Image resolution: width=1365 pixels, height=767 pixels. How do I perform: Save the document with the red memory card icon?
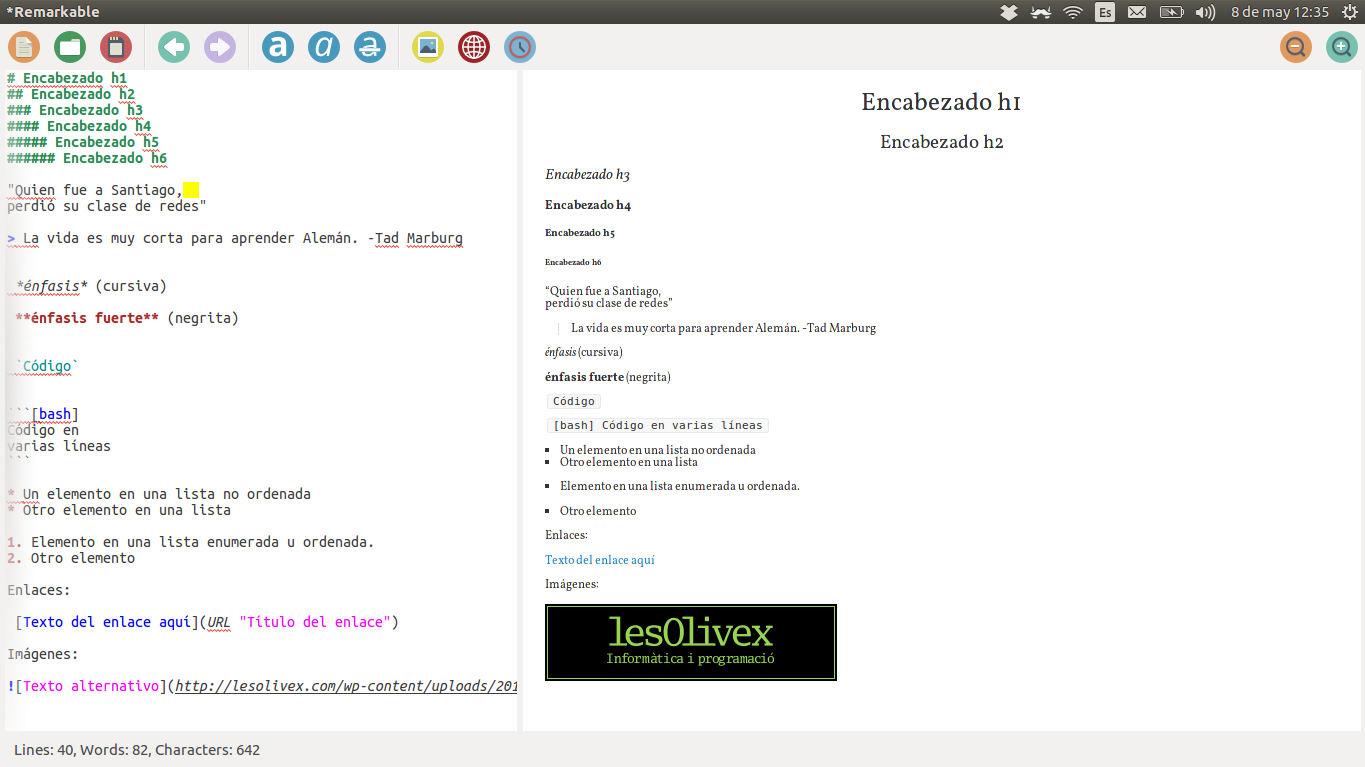click(116, 47)
